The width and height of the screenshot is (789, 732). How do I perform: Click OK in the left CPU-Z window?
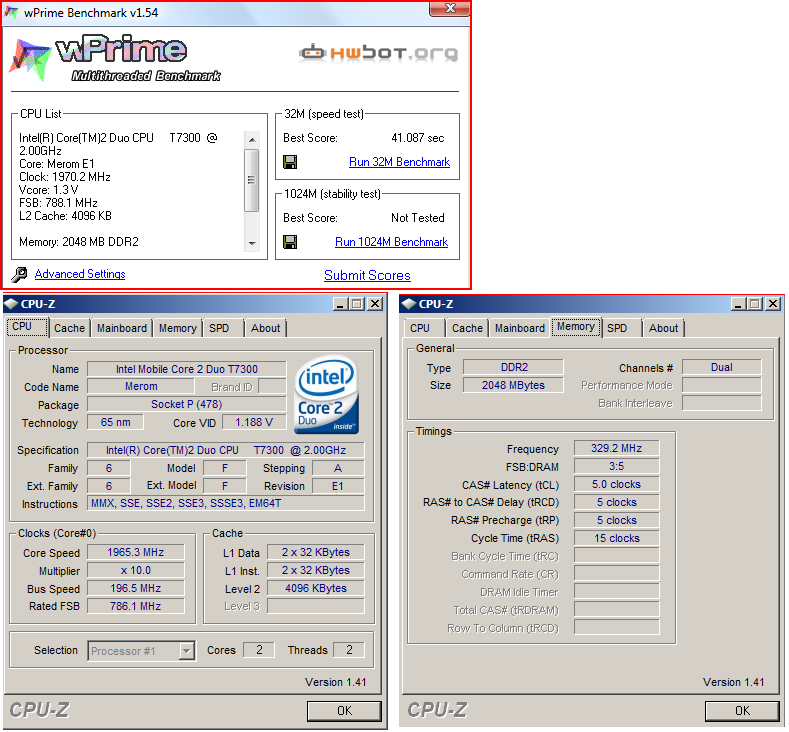click(x=344, y=711)
